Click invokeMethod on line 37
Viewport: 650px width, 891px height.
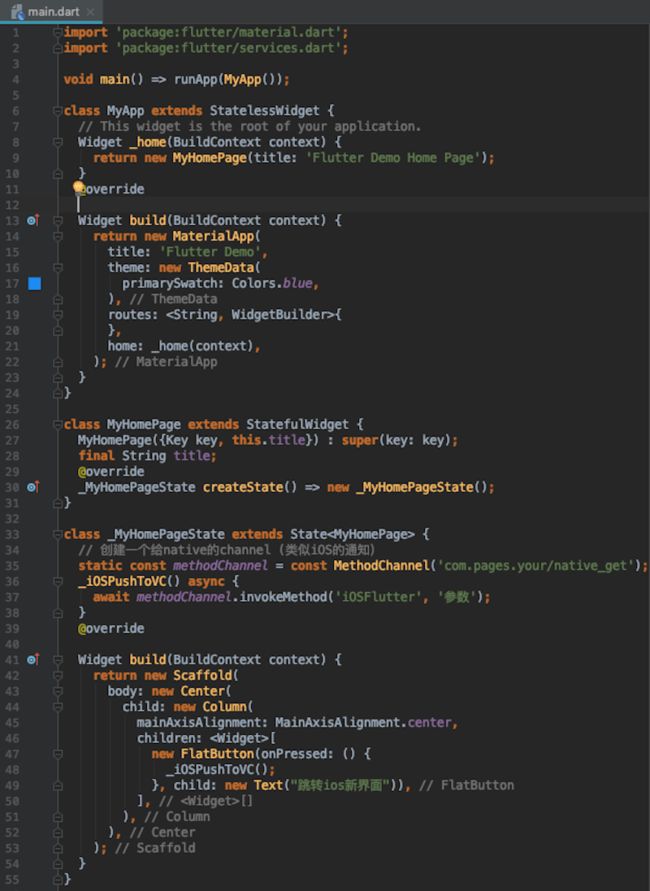(x=282, y=597)
